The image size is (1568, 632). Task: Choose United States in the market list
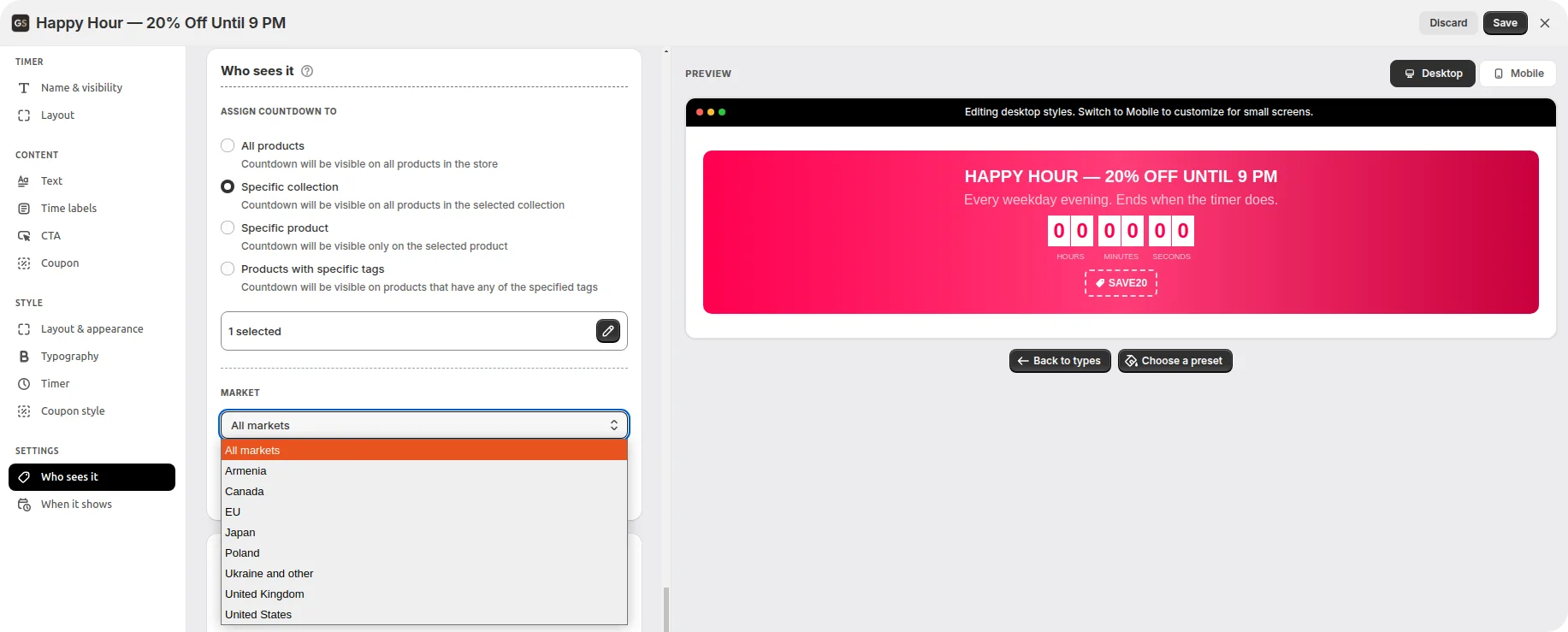point(424,614)
